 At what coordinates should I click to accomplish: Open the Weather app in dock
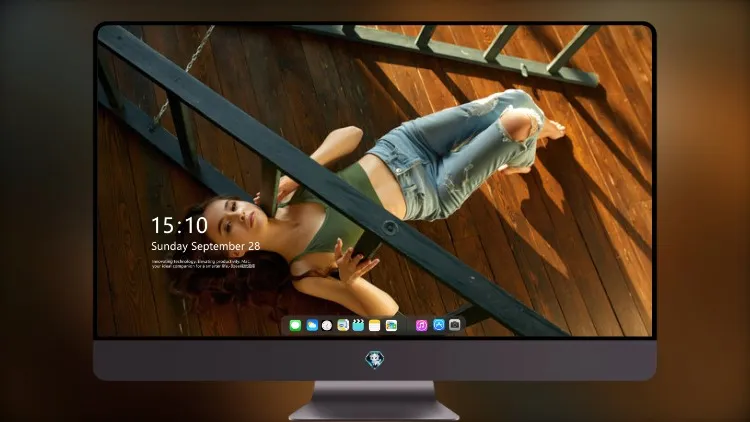tap(312, 325)
